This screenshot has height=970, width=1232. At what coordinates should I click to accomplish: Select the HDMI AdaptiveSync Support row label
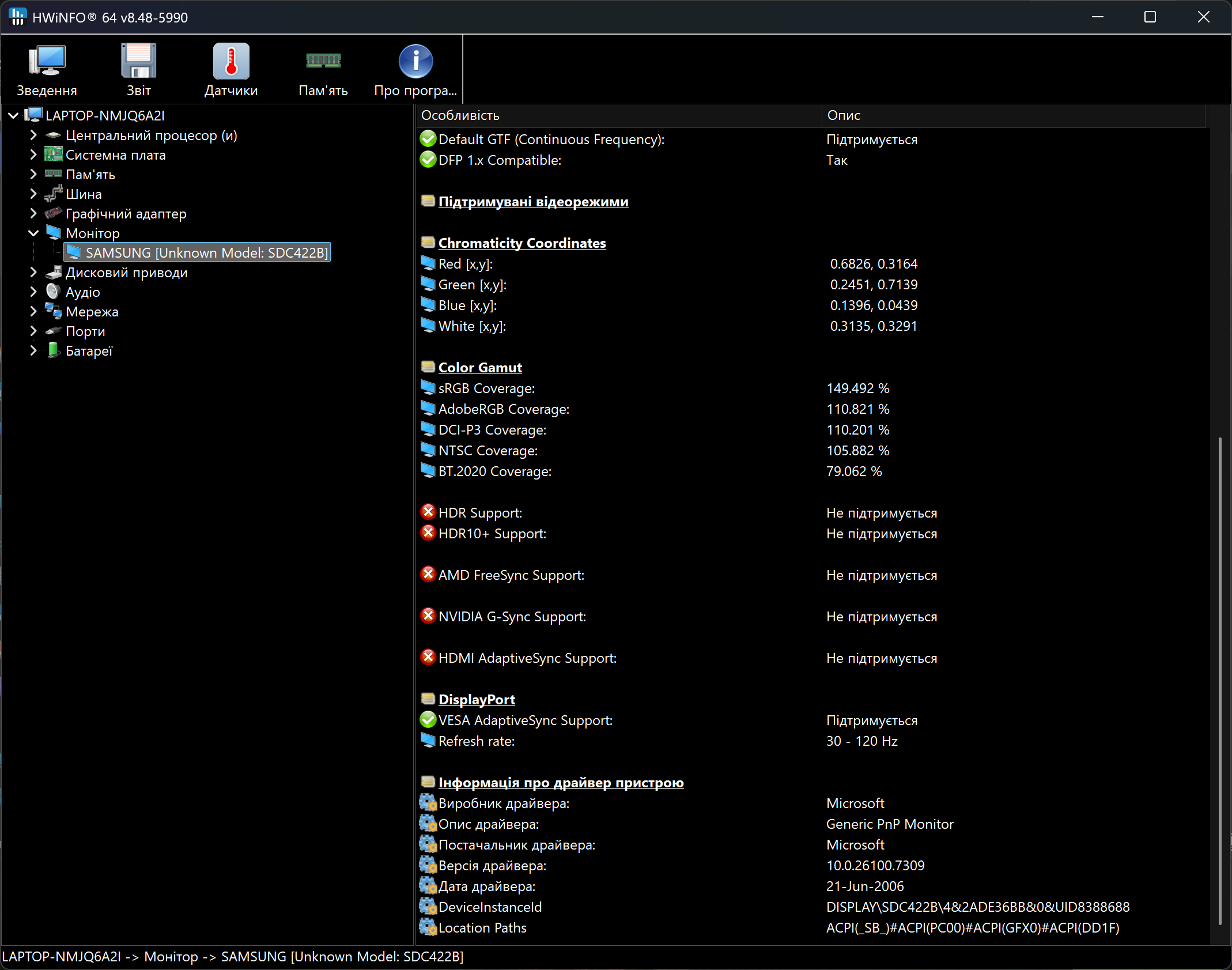(527, 658)
